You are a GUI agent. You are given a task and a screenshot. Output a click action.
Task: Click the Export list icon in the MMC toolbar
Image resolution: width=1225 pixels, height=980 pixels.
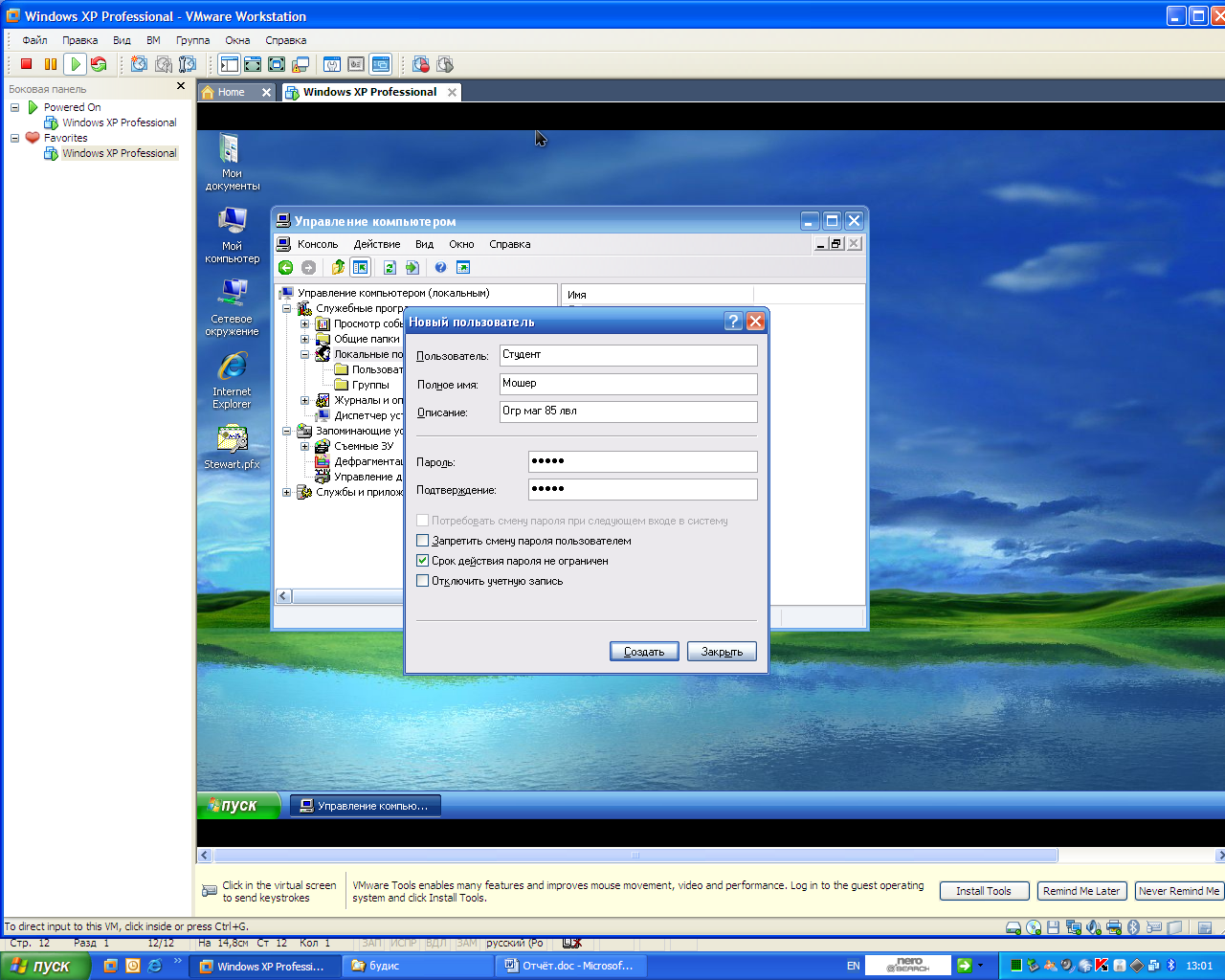tap(412, 267)
